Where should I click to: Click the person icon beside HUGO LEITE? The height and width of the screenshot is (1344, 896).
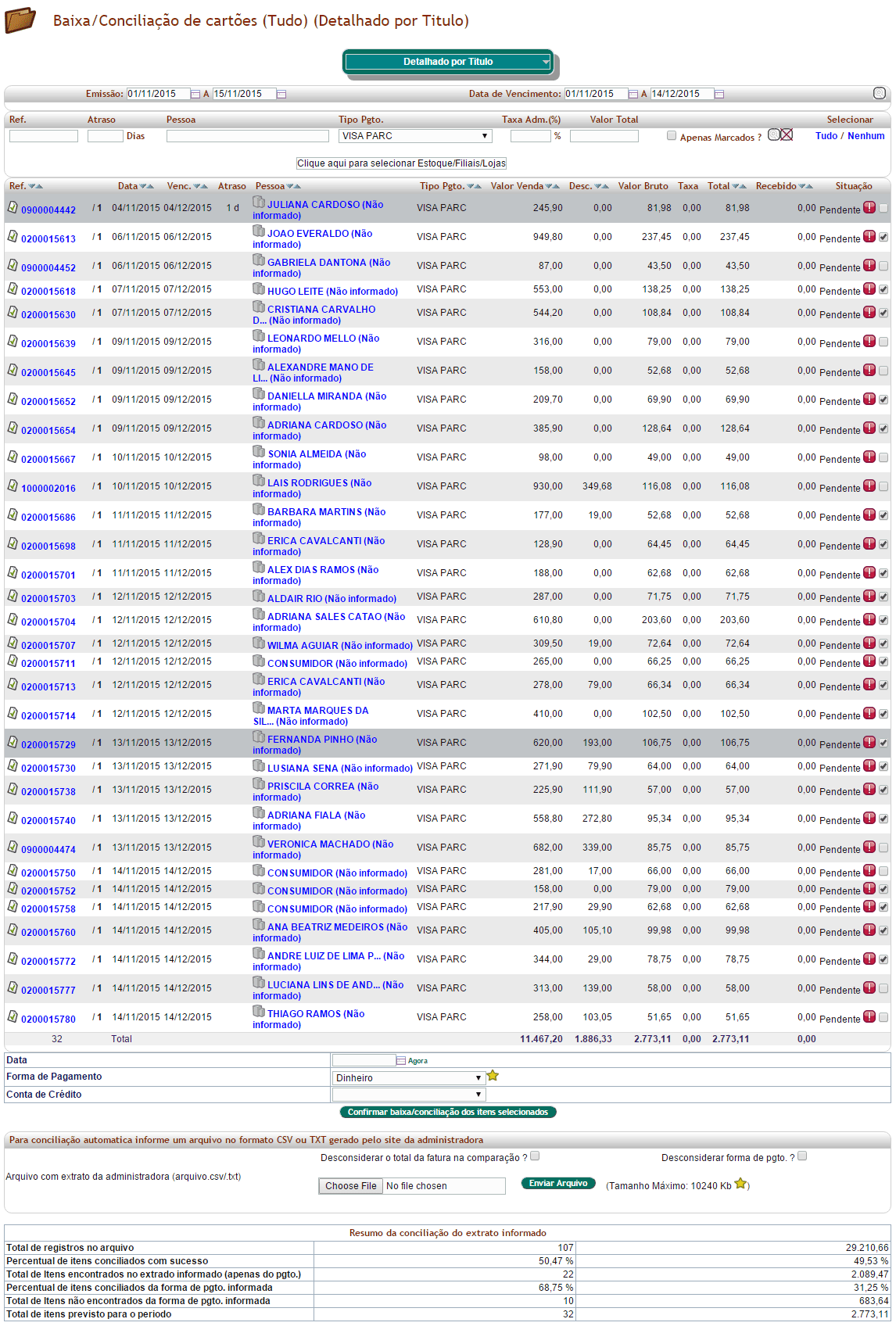[x=259, y=289]
